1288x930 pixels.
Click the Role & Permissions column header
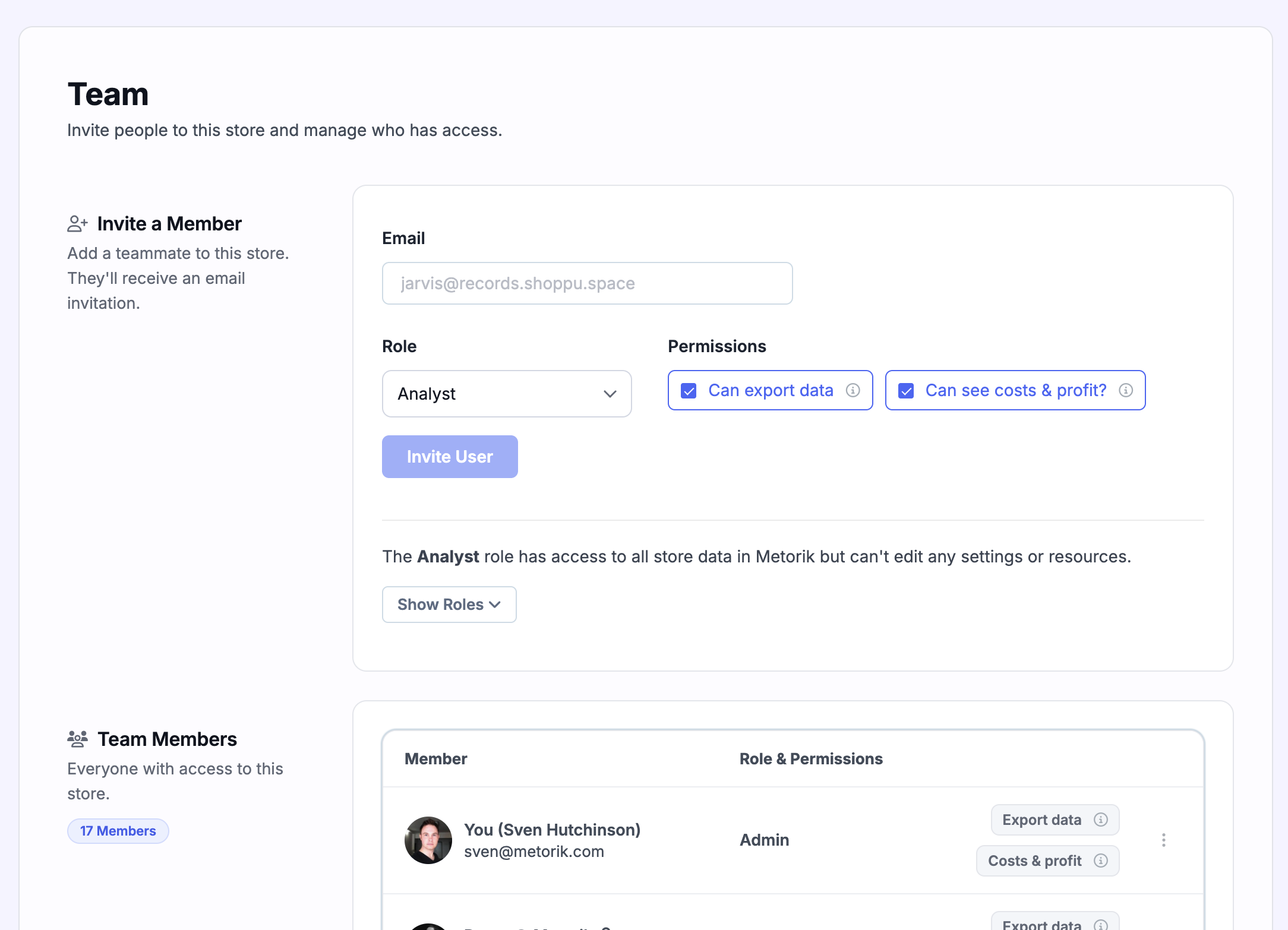pos(812,759)
